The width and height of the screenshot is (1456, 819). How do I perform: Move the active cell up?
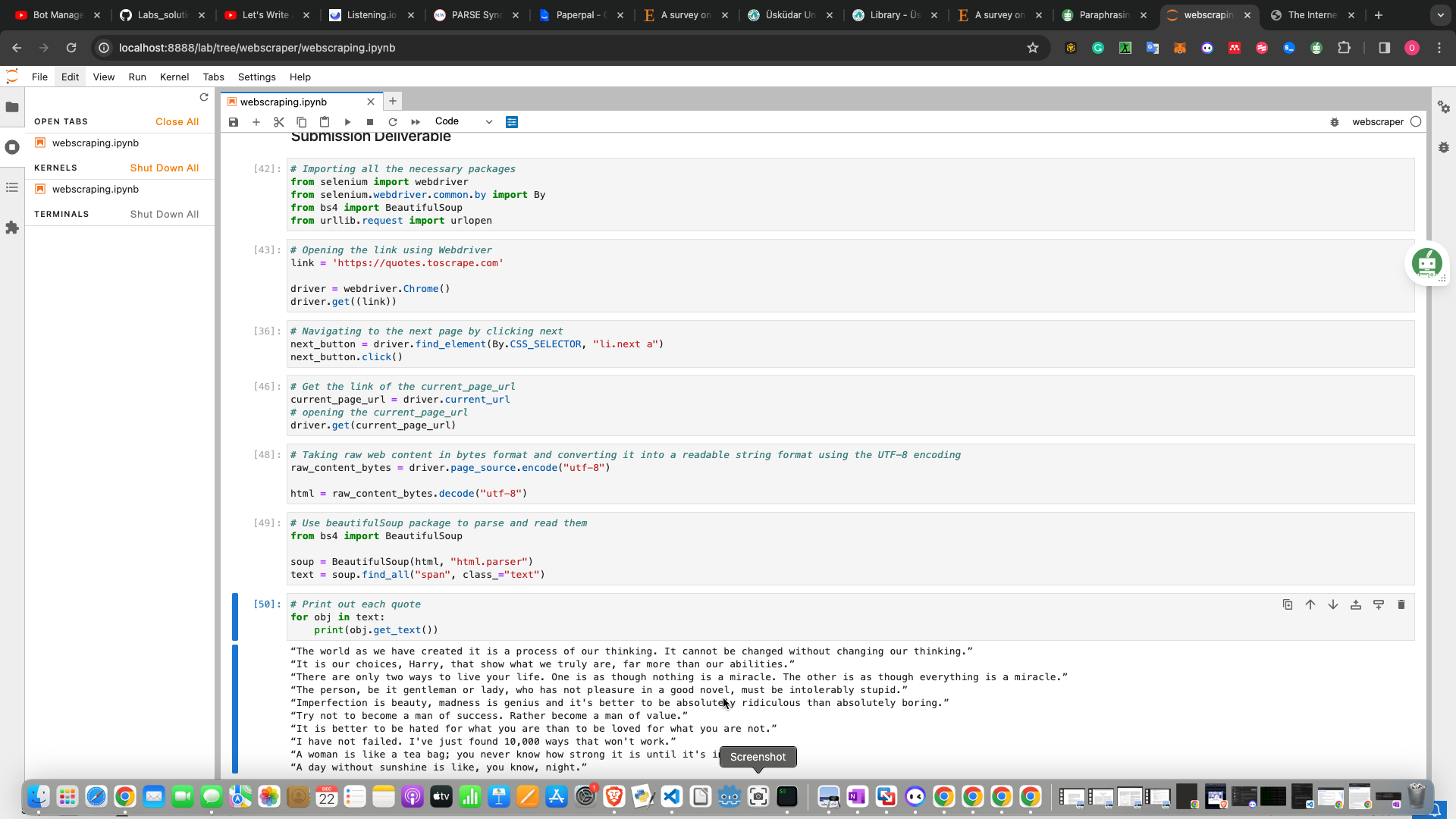click(x=1310, y=604)
